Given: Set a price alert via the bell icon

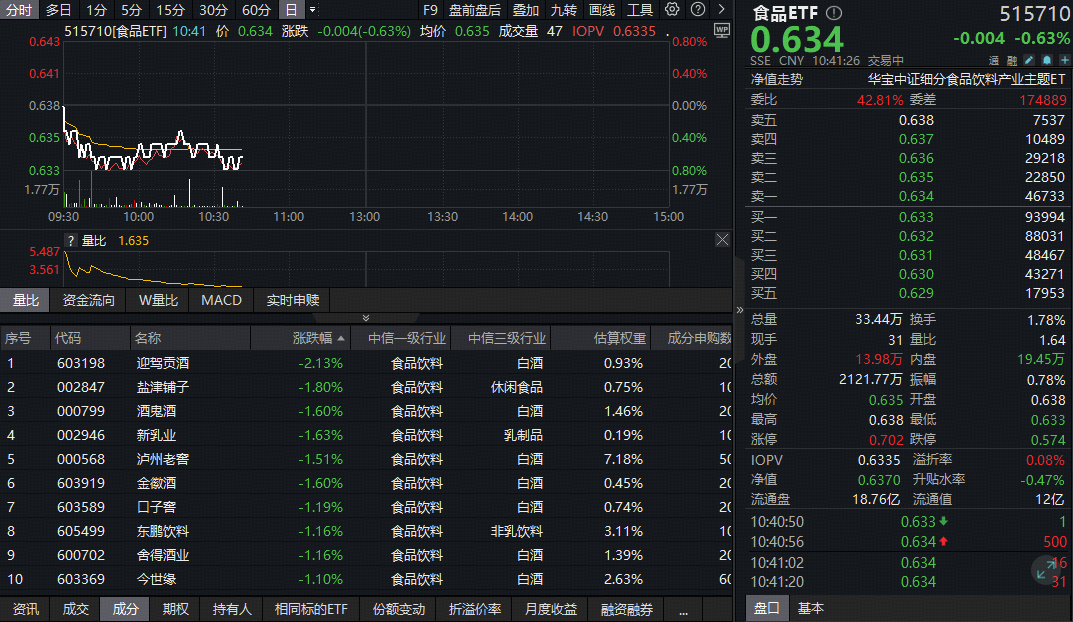Looking at the screenshot, I should coord(1047,59).
